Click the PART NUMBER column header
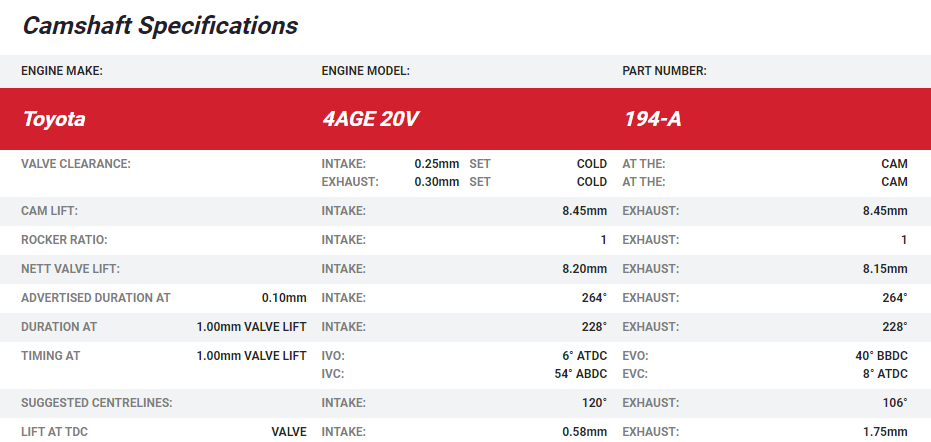 pyautogui.click(x=665, y=71)
